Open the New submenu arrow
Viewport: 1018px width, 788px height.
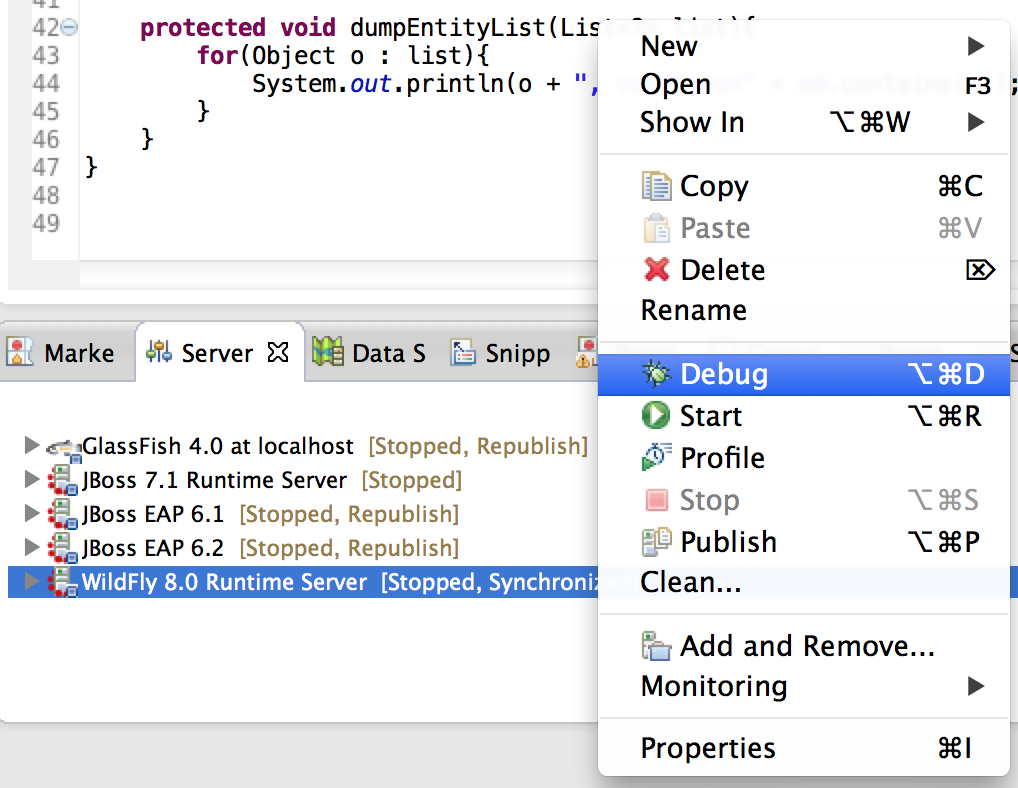(x=976, y=46)
